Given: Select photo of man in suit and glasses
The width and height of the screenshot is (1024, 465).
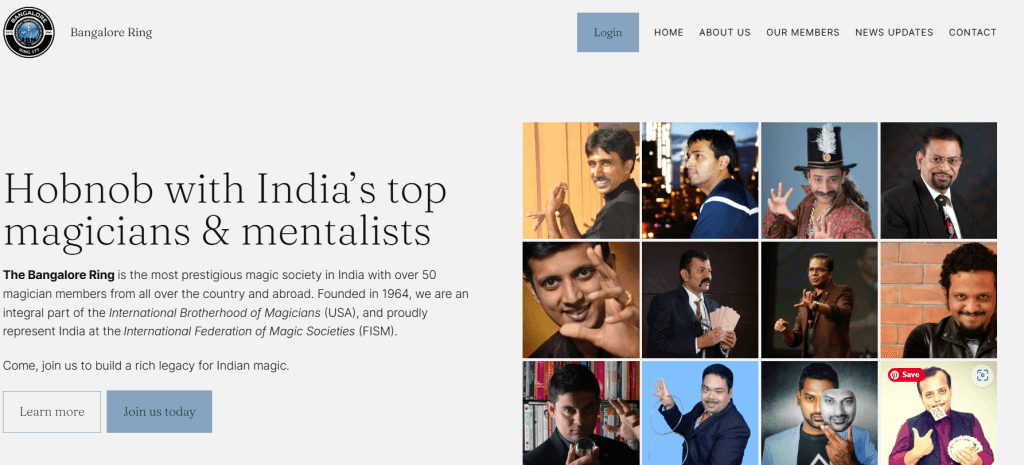Looking at the screenshot, I should point(938,180).
